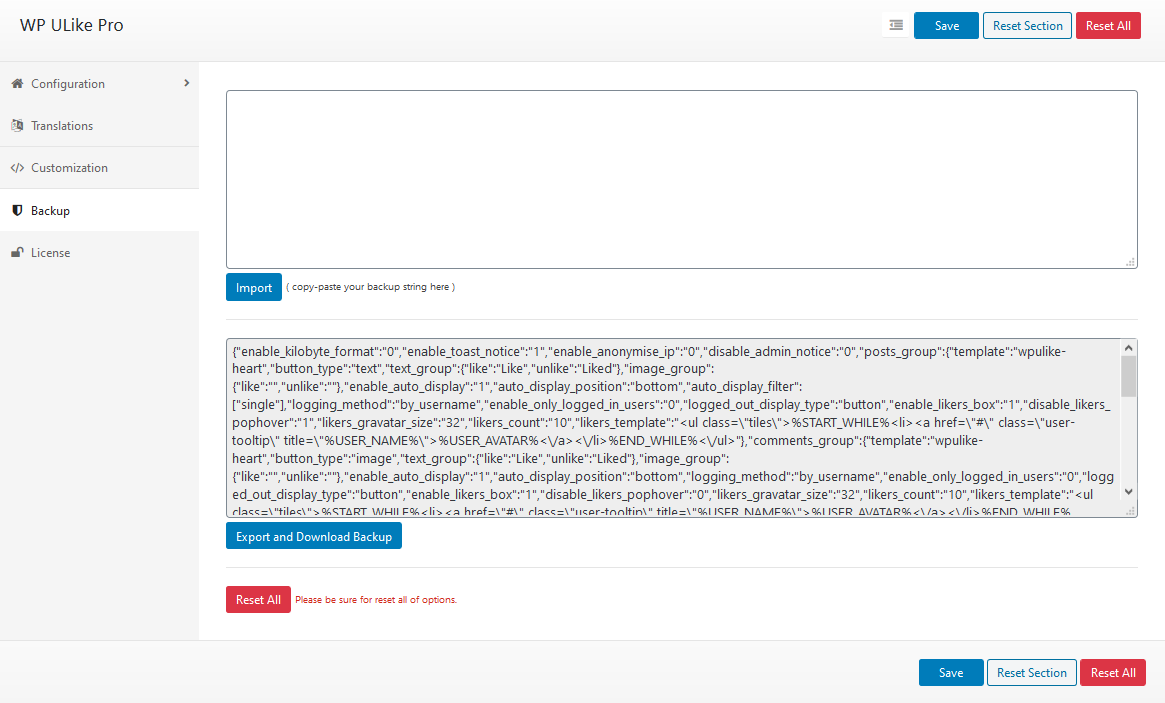Image resolution: width=1165 pixels, height=703 pixels.
Task: Click the Customization code icon
Action: 18,167
